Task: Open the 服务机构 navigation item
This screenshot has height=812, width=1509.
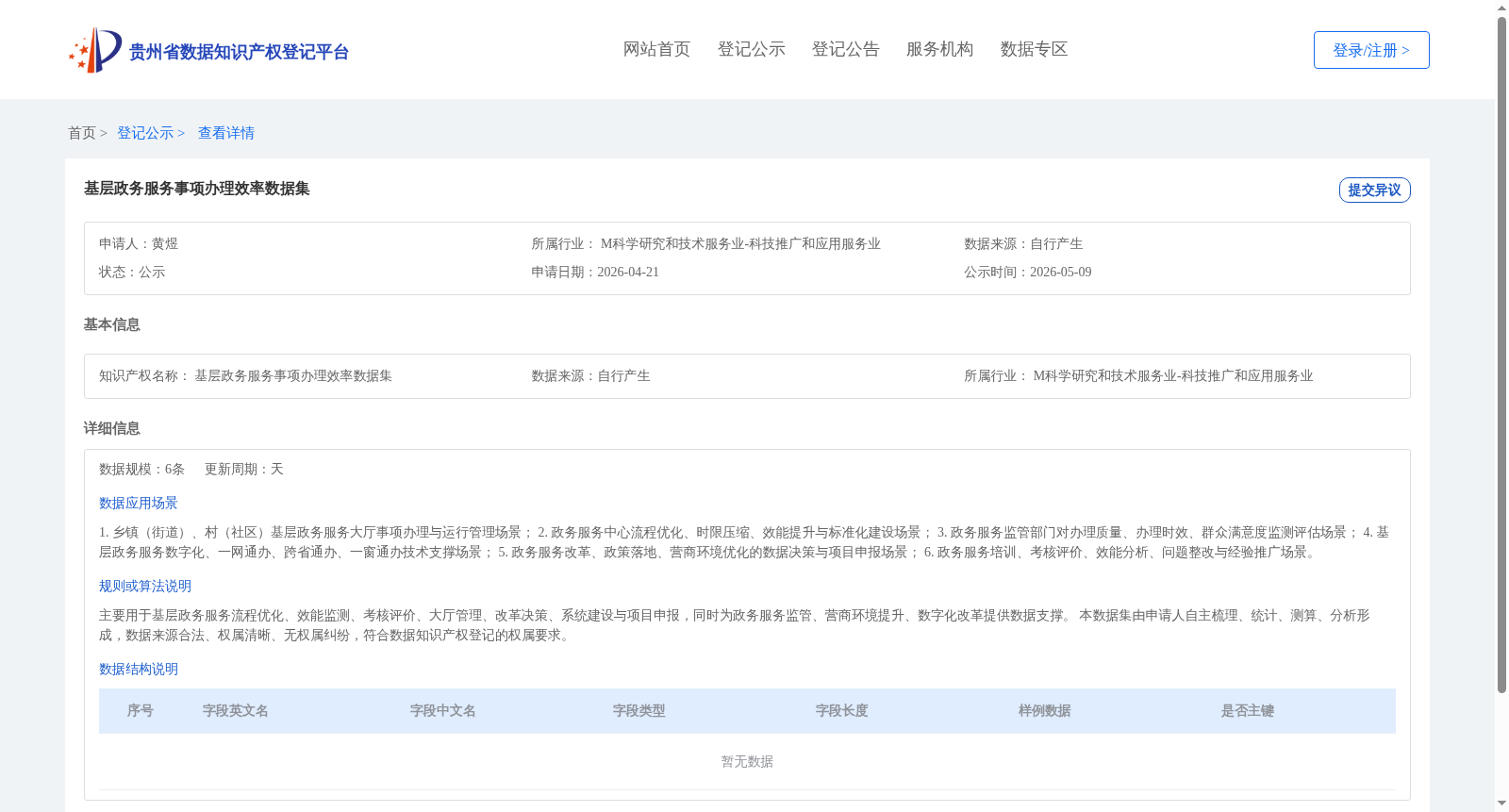Action: click(939, 49)
